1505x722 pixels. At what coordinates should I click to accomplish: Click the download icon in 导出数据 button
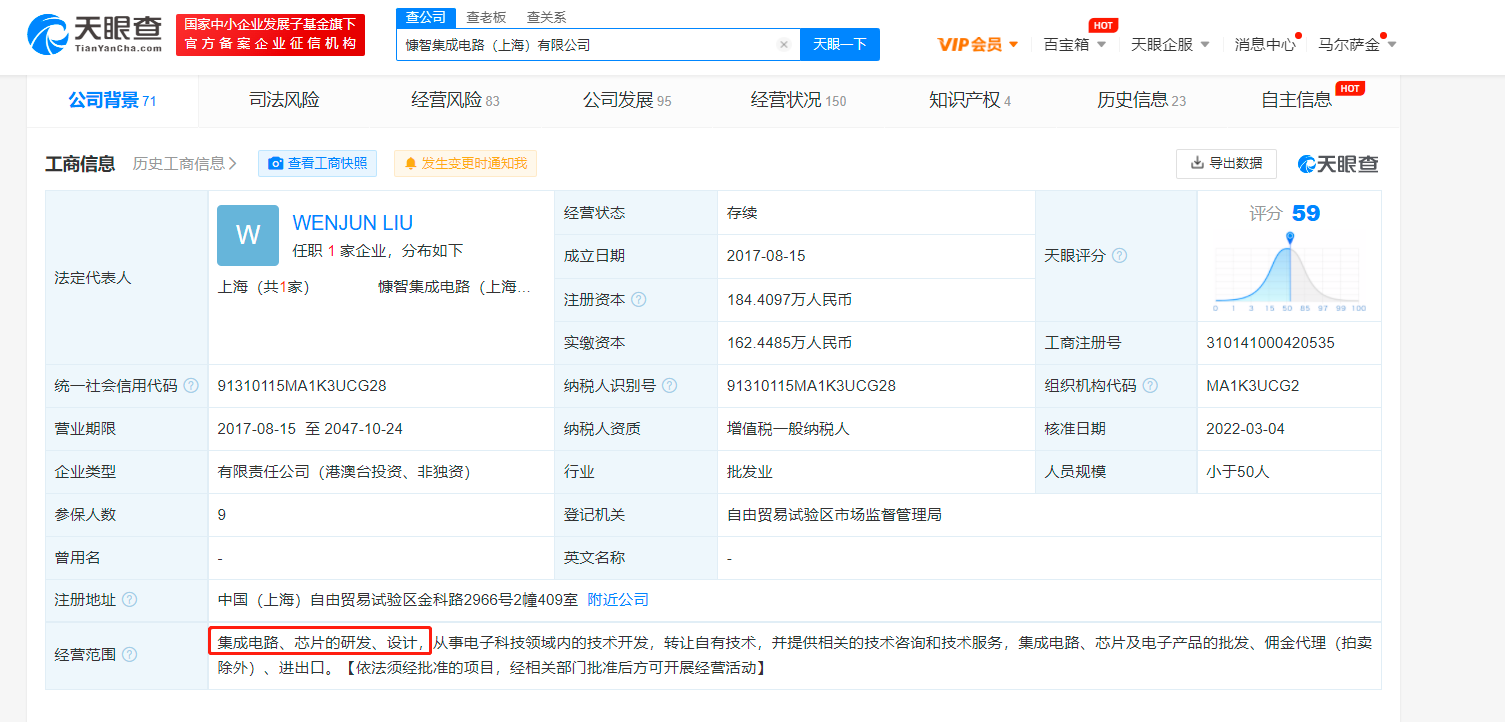coord(1196,162)
